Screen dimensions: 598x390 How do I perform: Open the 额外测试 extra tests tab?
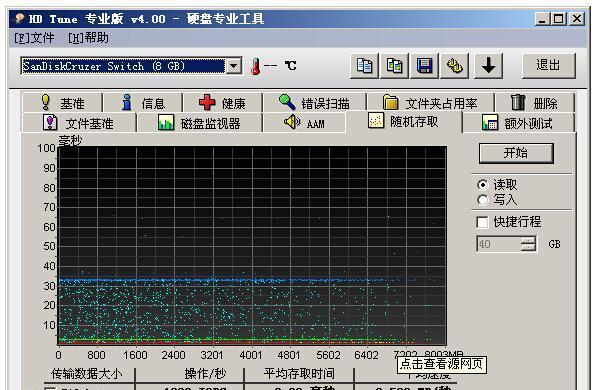tap(518, 123)
